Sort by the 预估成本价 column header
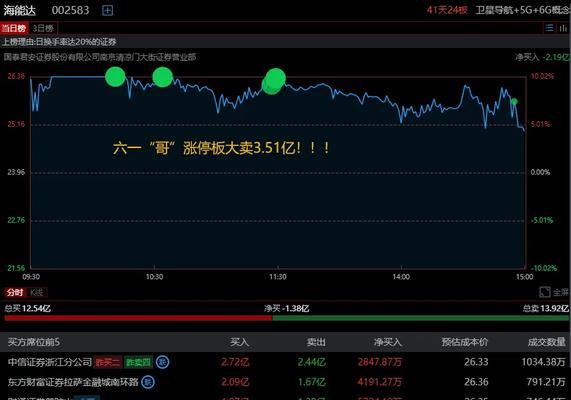Image resolution: width=571 pixels, height=400 pixels. point(465,342)
